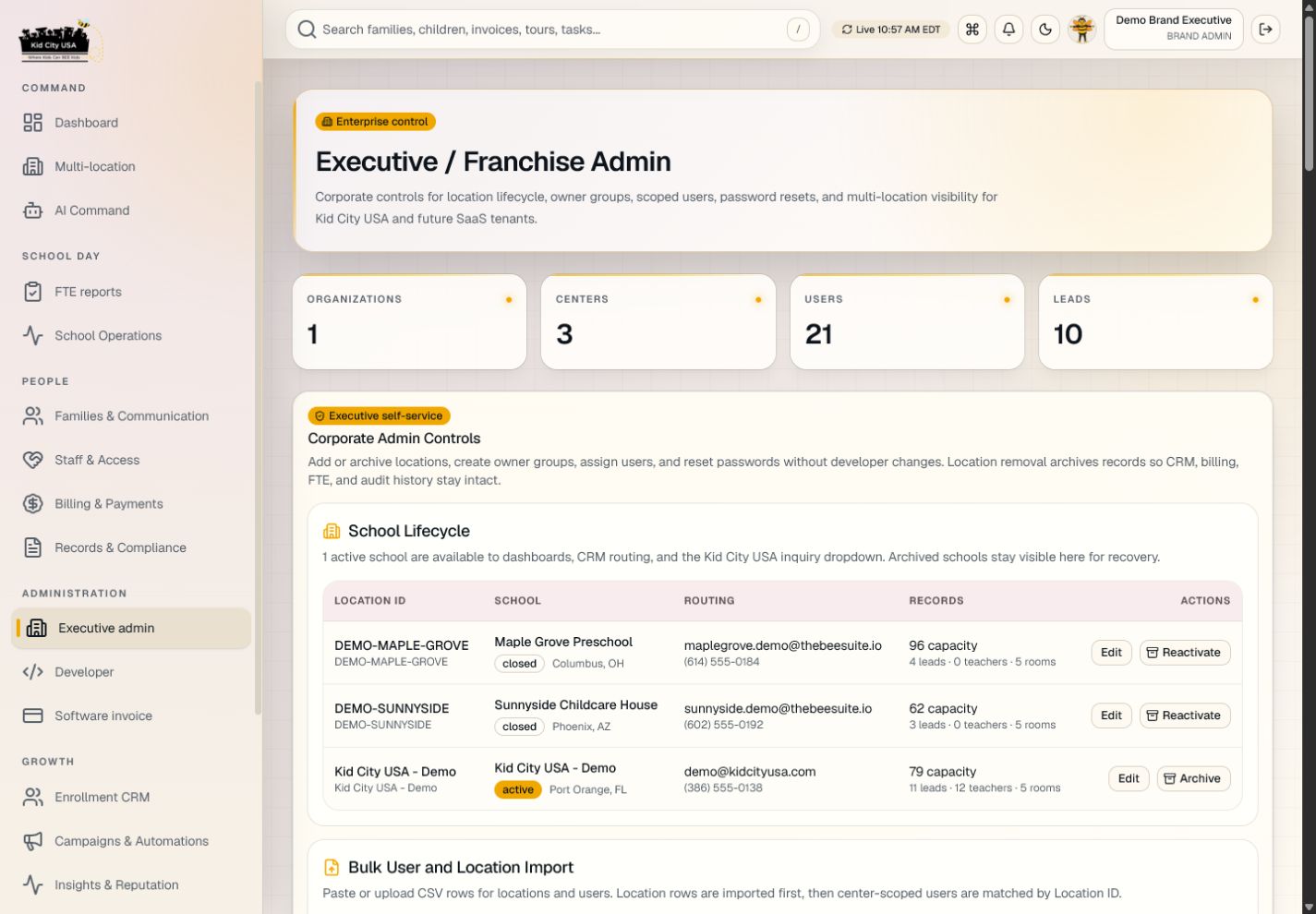
Task: Click the Enrollment CRM people icon
Action: 33,797
